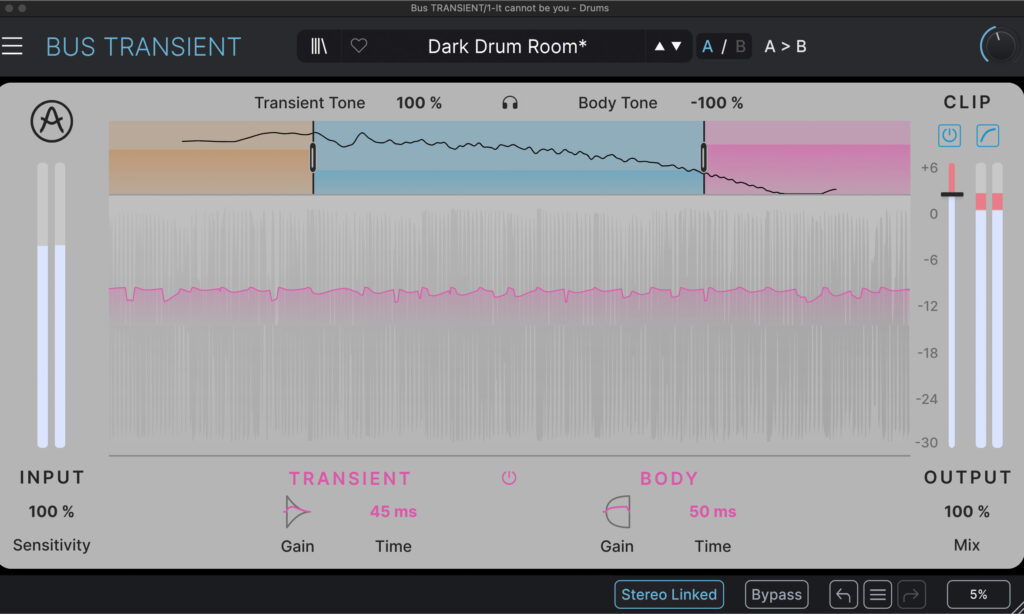Favorite the preset with heart icon
This screenshot has height=614, width=1024.
click(x=359, y=46)
